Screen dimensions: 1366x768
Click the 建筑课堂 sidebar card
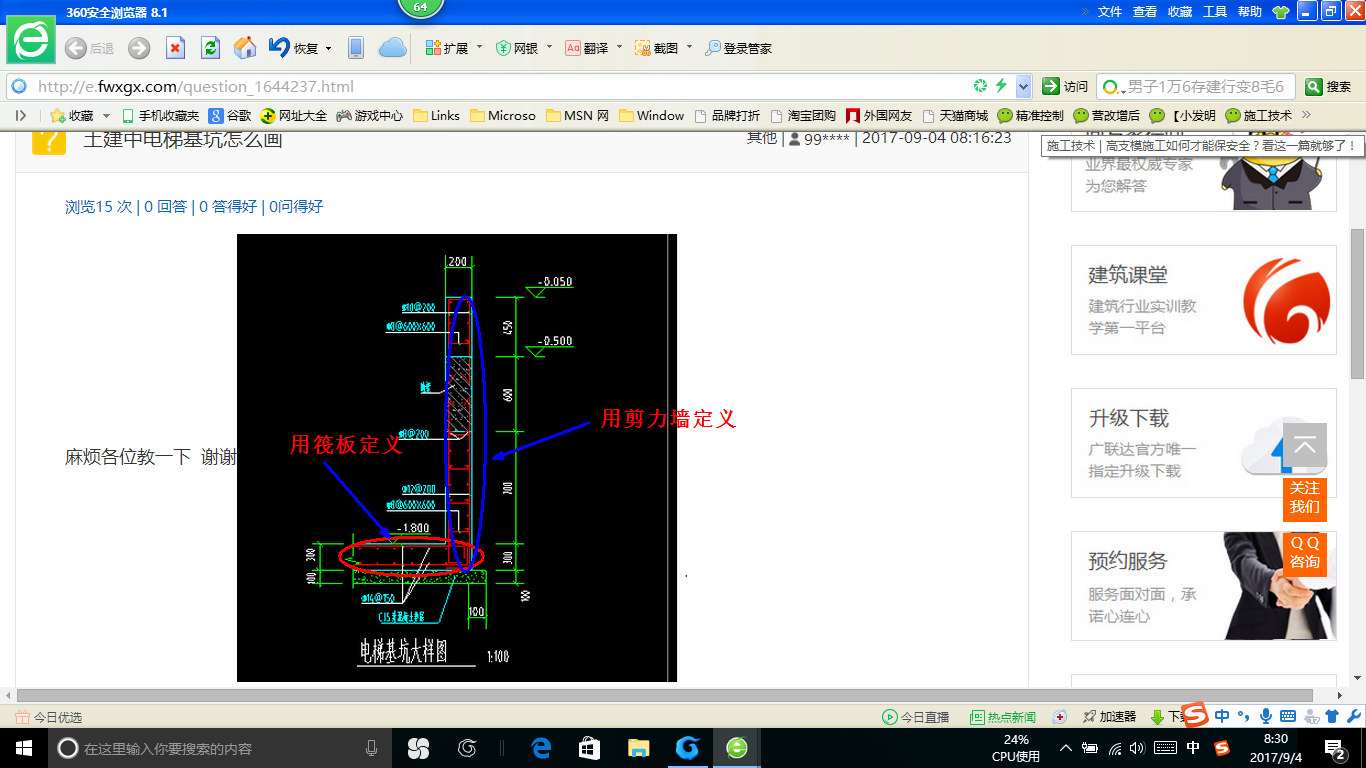(x=1204, y=300)
